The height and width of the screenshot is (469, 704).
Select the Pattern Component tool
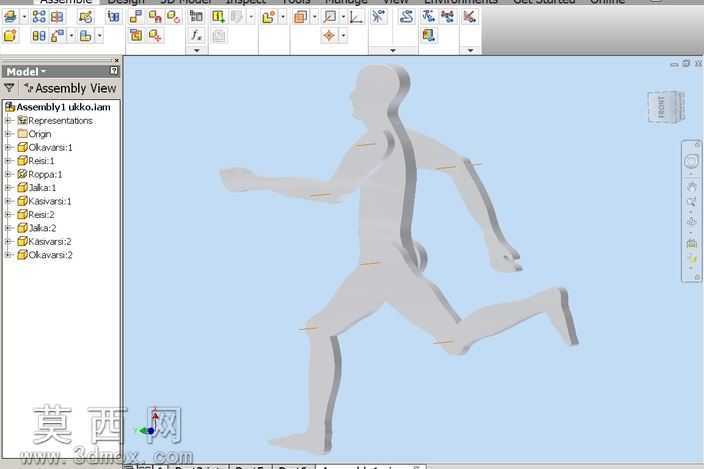39,17
